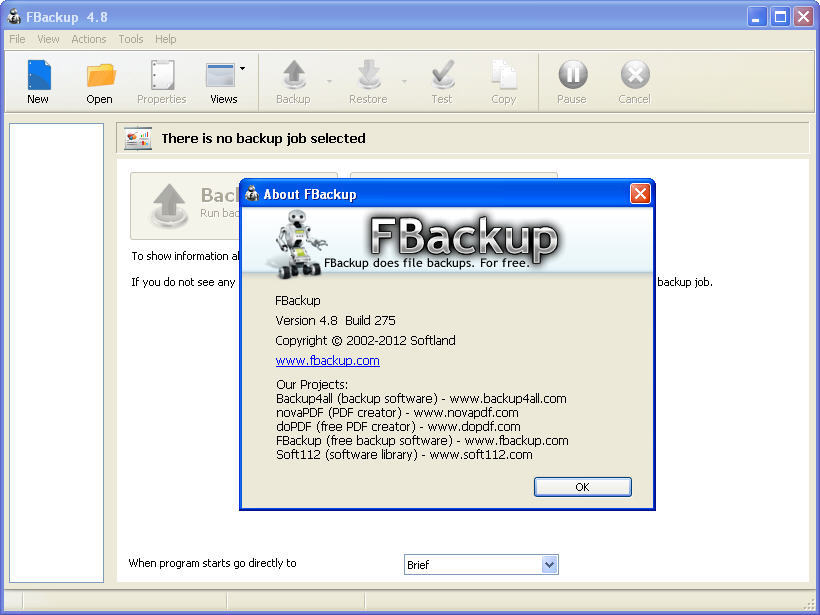Image resolution: width=820 pixels, height=615 pixels.
Task: Click the FBackup free backup software line
Action: [x=422, y=441]
